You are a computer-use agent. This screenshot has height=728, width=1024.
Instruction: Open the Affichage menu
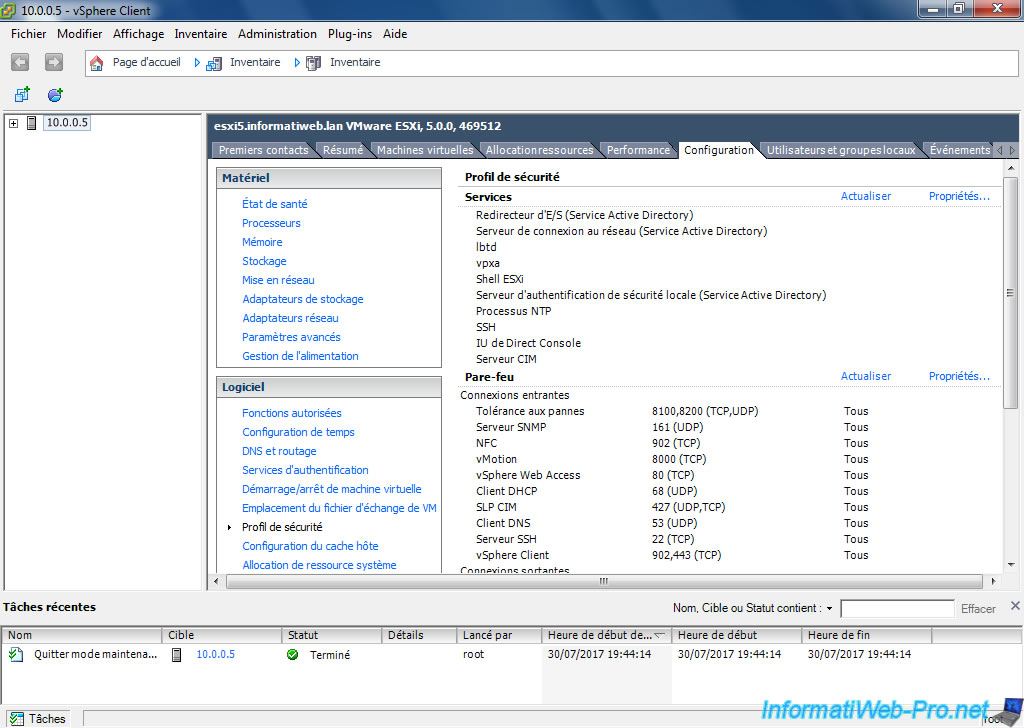[138, 34]
